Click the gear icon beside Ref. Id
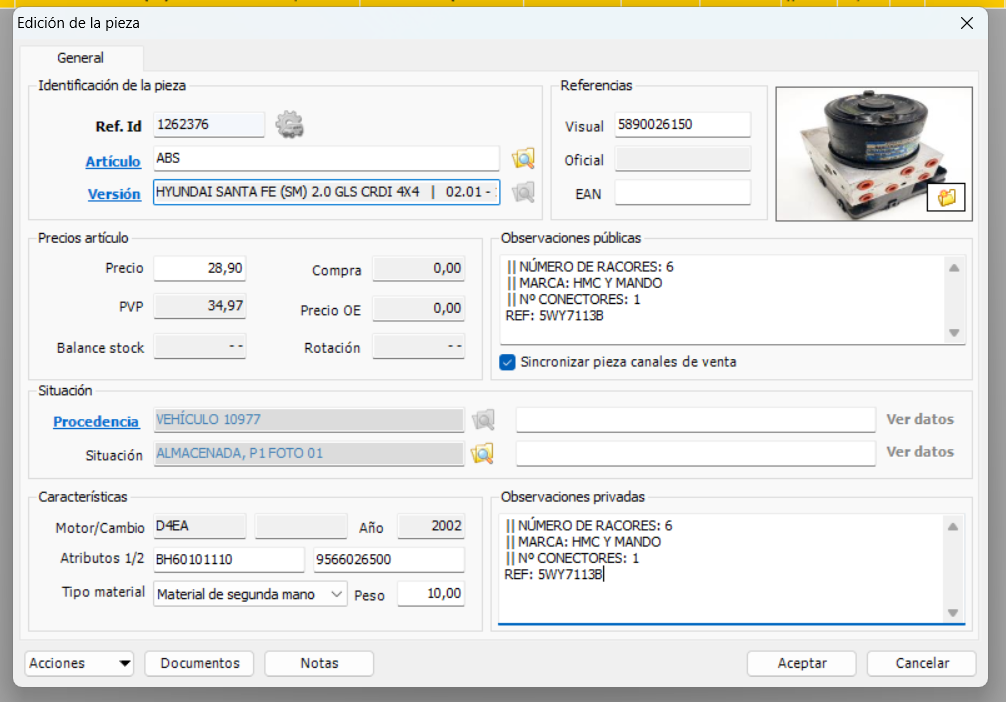The image size is (1006, 702). (289, 125)
